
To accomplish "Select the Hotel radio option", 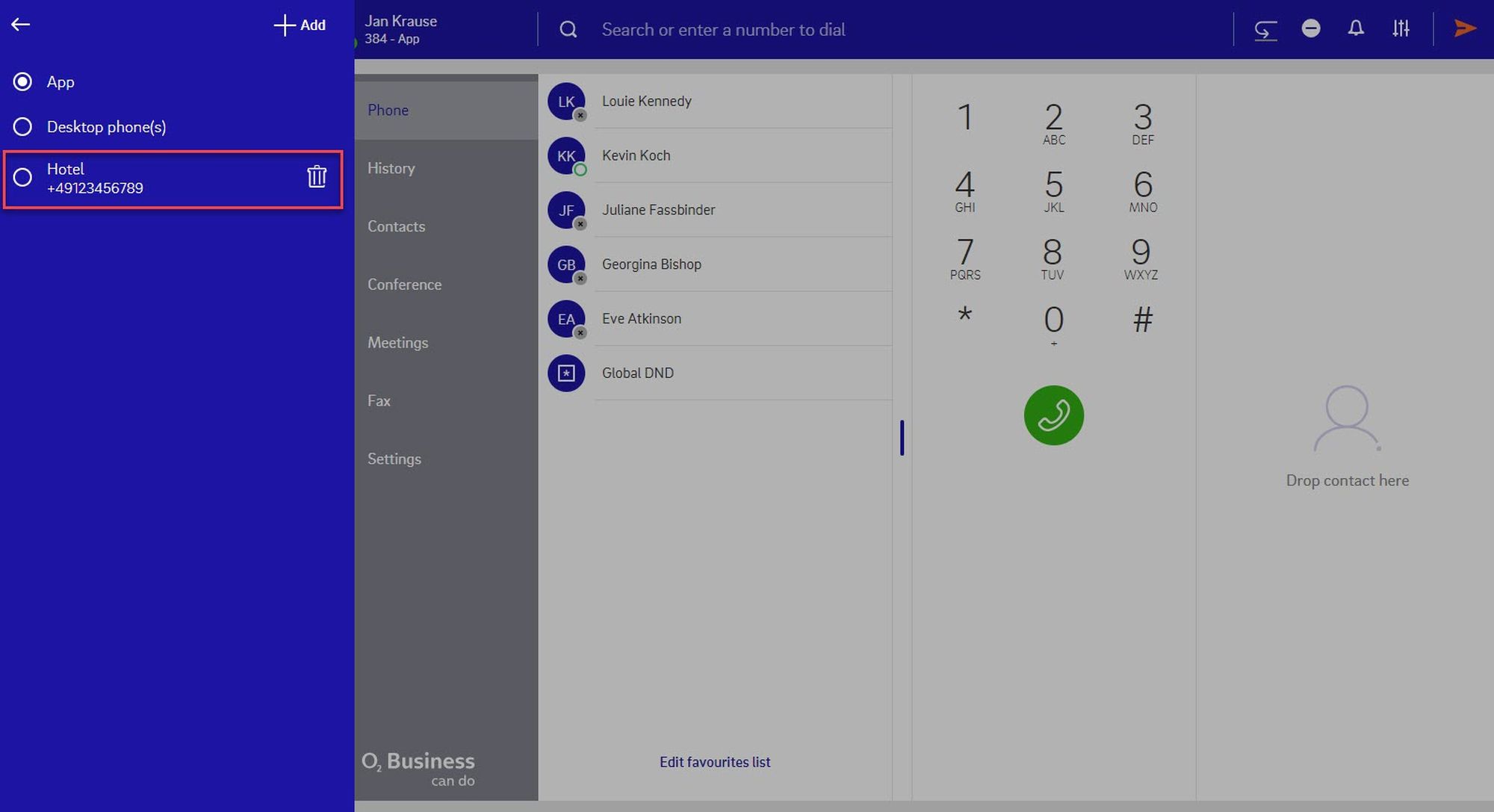I will pos(23,178).
